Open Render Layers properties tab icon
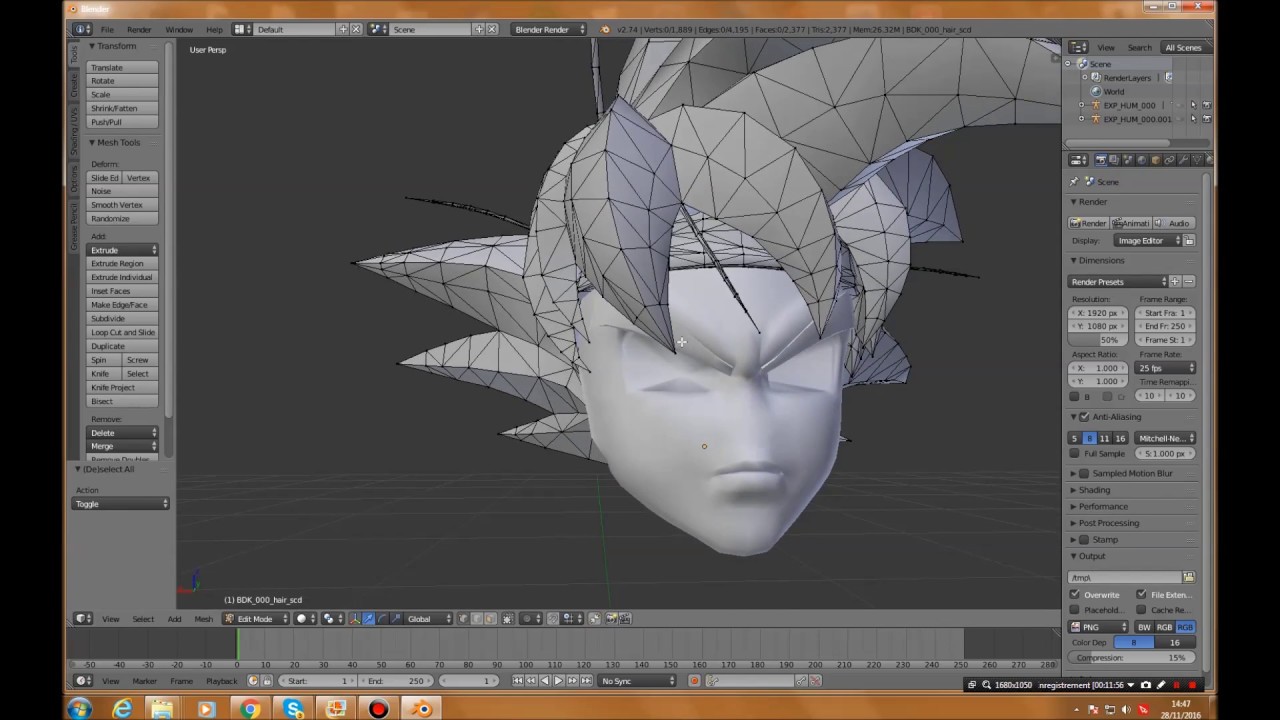Viewport: 1280px width, 720px height. 1114,160
